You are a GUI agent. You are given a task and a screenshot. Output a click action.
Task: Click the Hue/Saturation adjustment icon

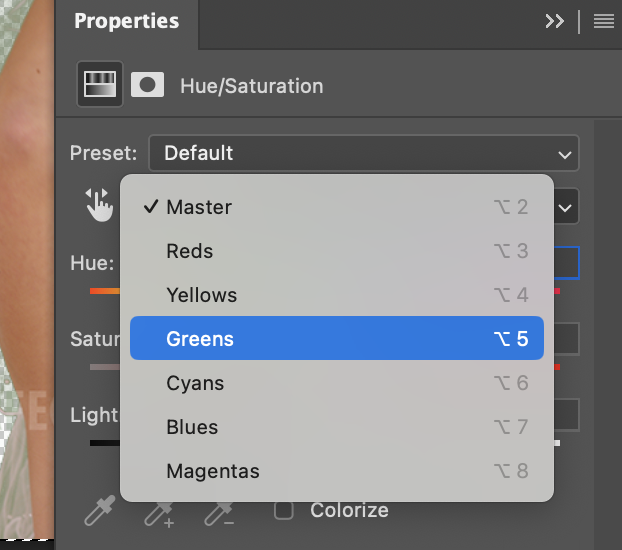(100, 84)
